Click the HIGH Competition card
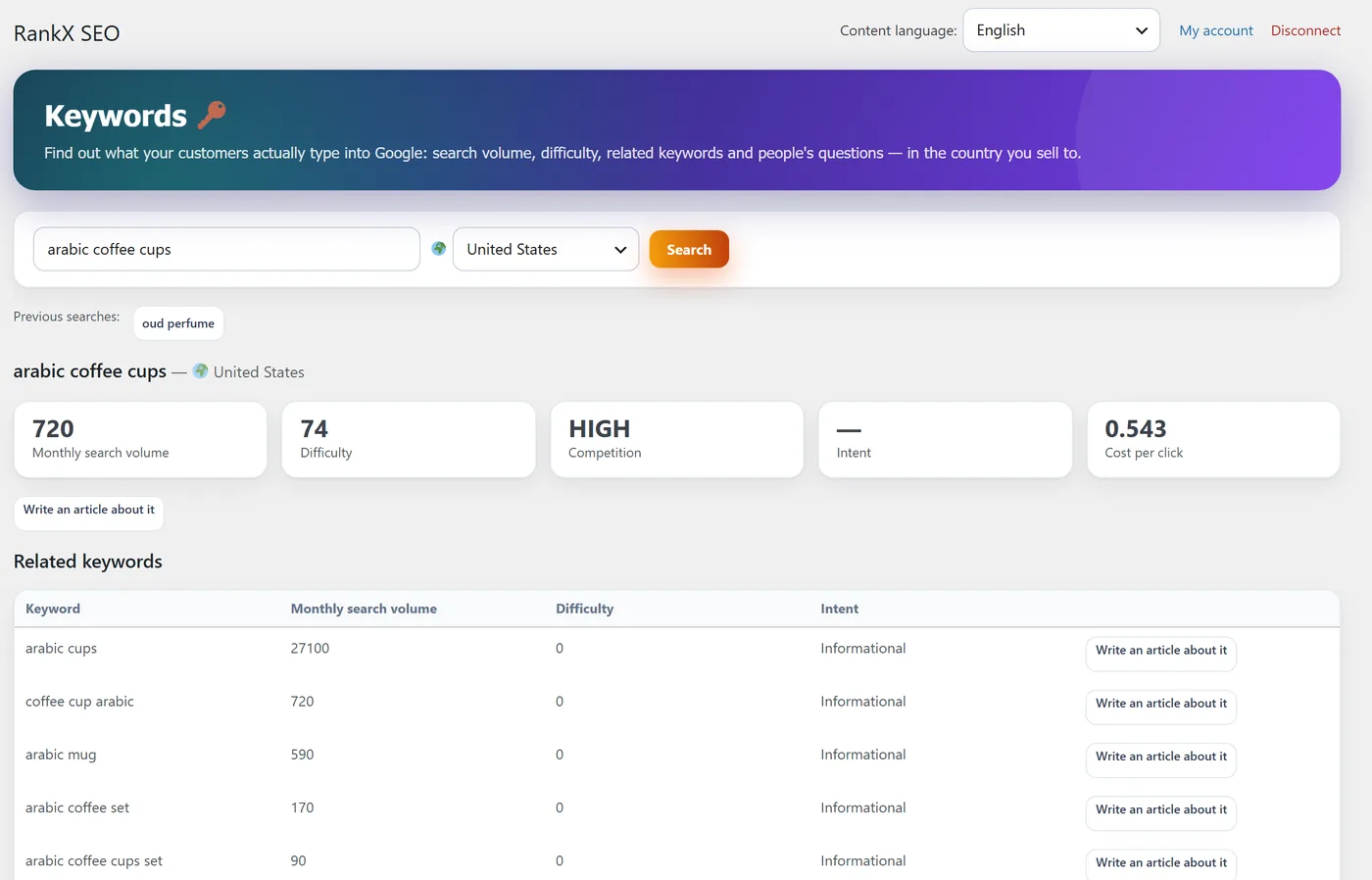The width and height of the screenshot is (1372, 880). coord(677,440)
